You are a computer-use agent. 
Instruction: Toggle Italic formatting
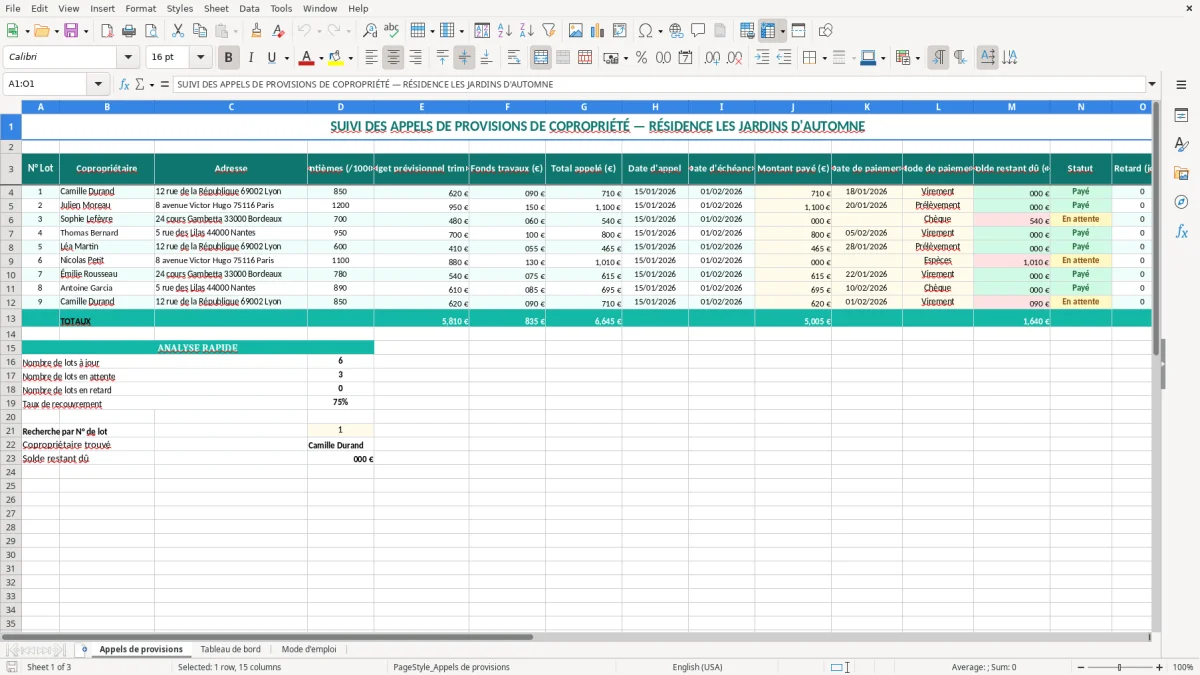(x=250, y=58)
